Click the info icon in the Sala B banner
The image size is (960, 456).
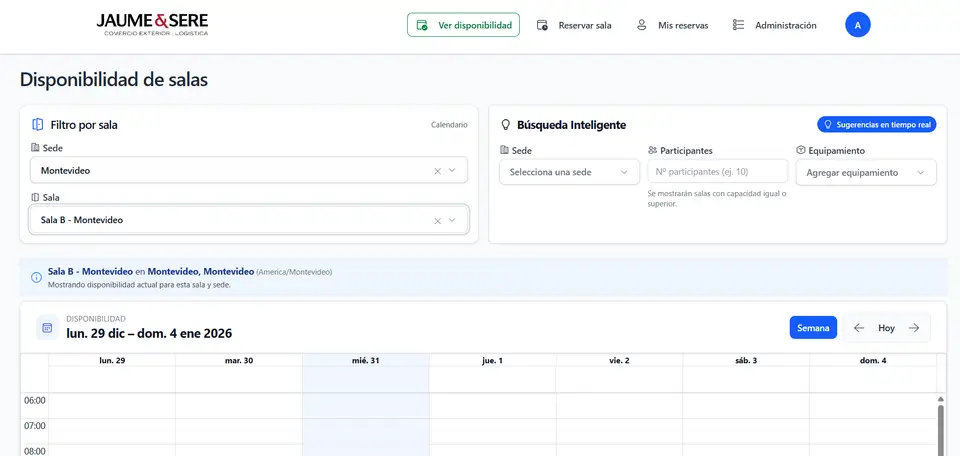[x=36, y=277]
